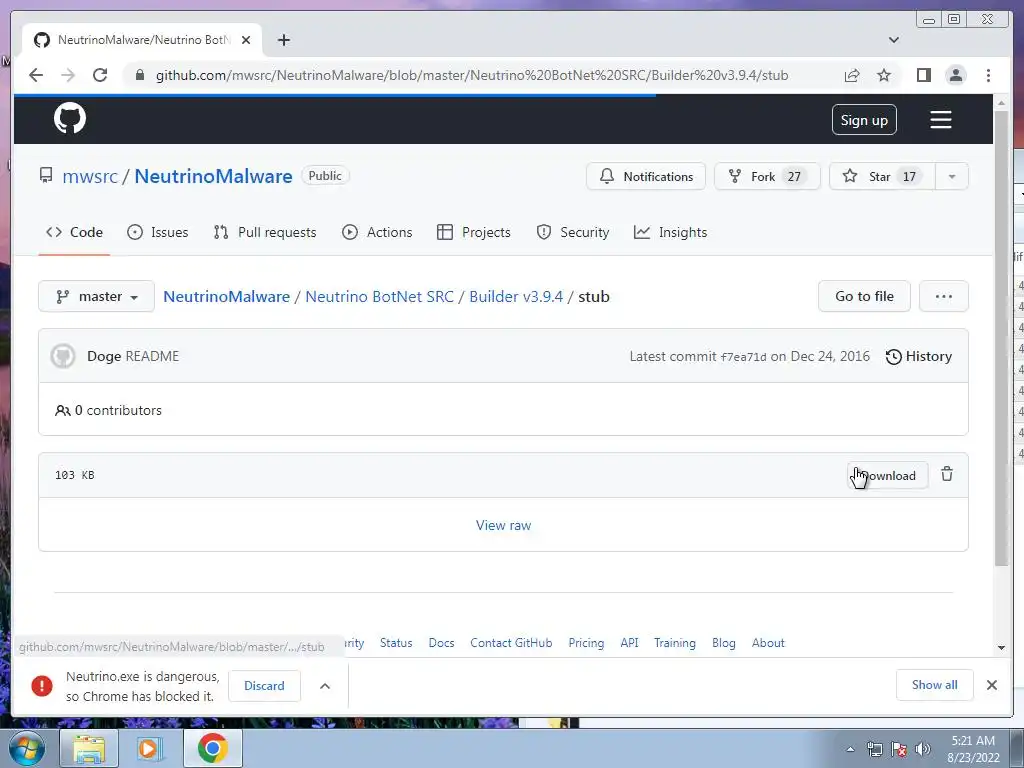The height and width of the screenshot is (768, 1024).
Task: Click the History clock icon link
Action: pyautogui.click(x=918, y=356)
